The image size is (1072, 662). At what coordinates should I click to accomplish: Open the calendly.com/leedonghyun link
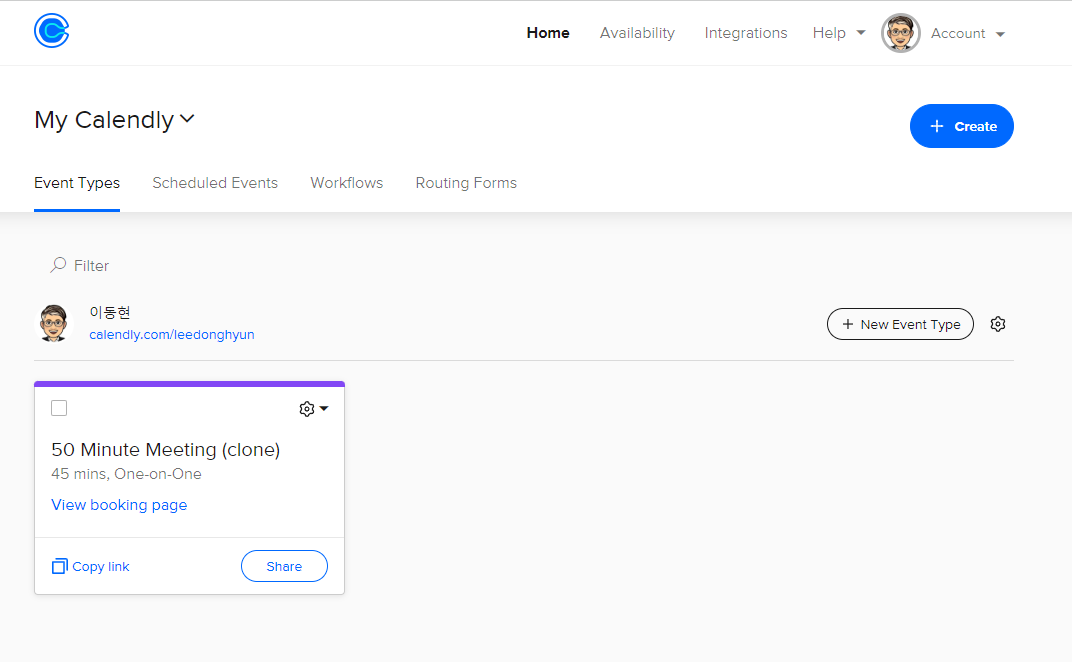click(172, 334)
